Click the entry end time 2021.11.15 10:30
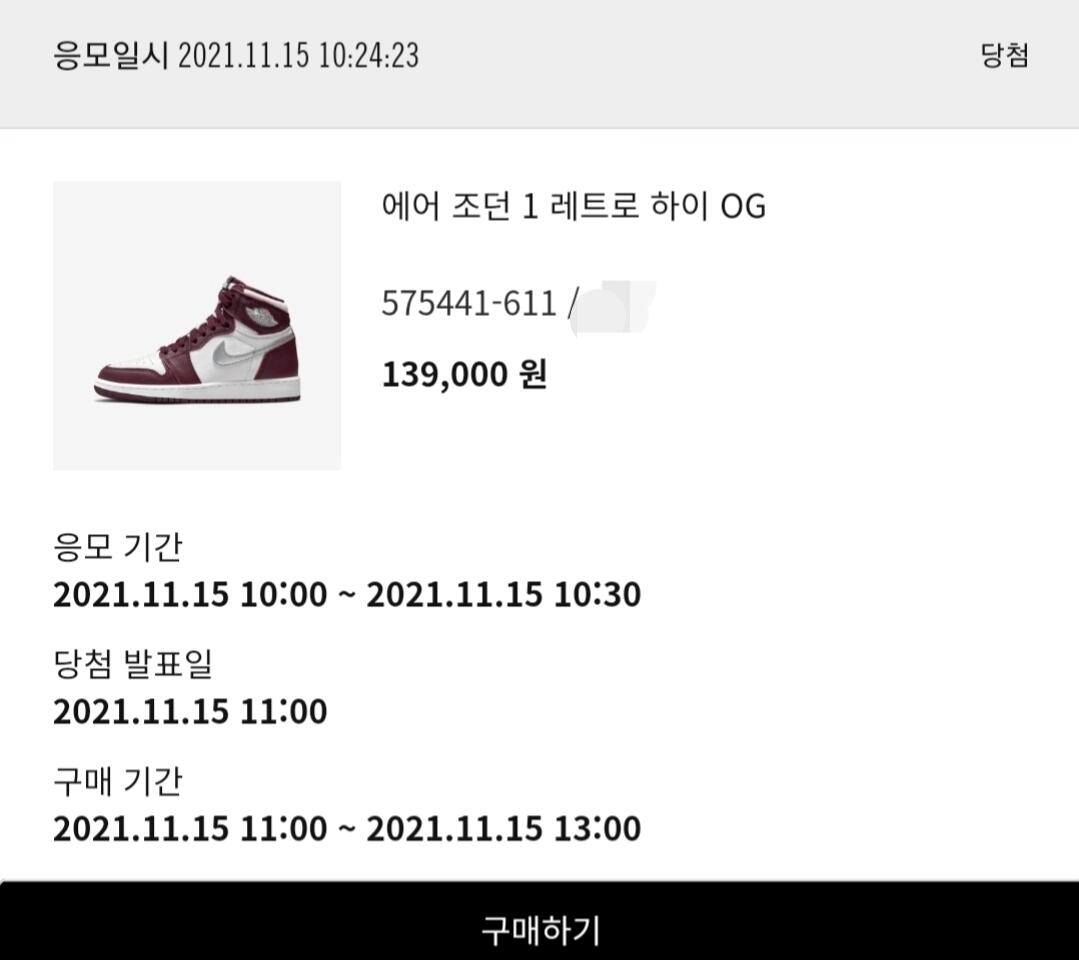The height and width of the screenshot is (960, 1079). 504,594
